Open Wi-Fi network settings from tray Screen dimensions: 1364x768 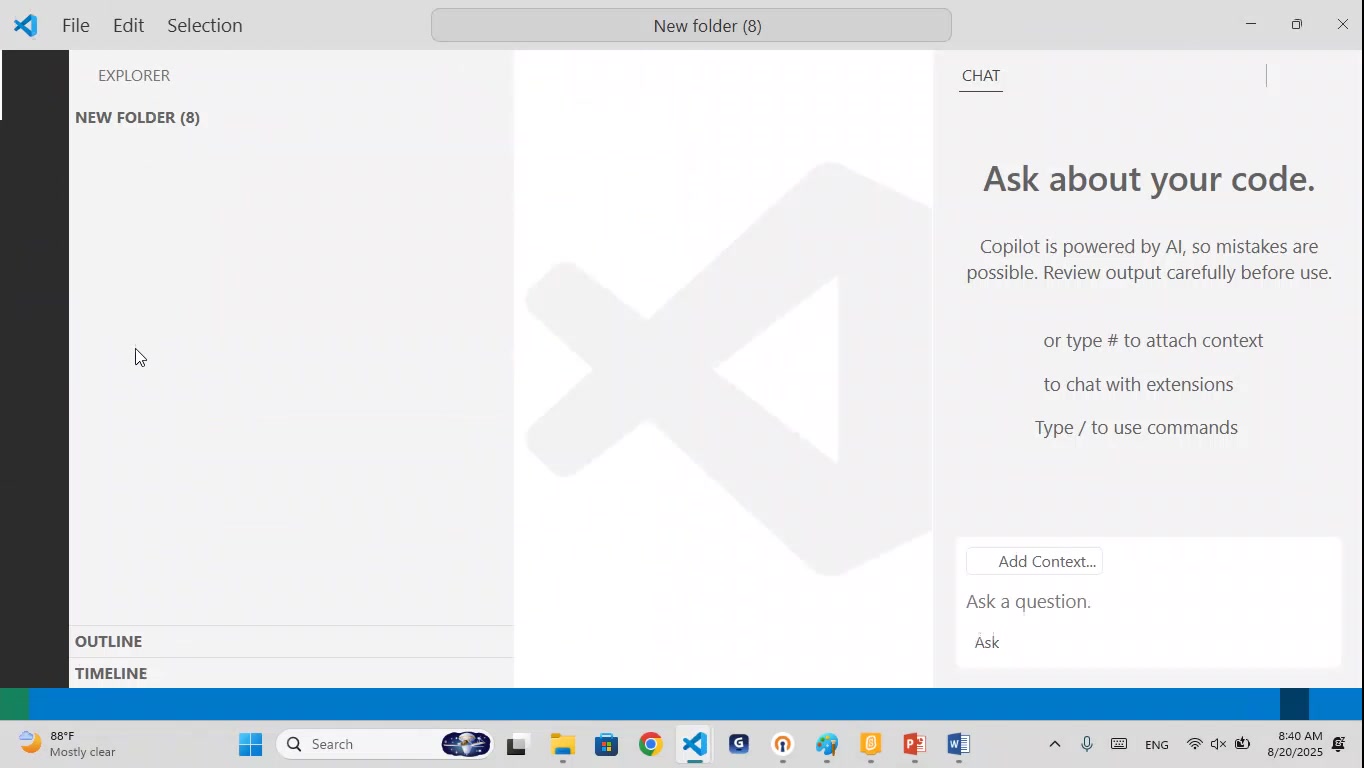1194,744
